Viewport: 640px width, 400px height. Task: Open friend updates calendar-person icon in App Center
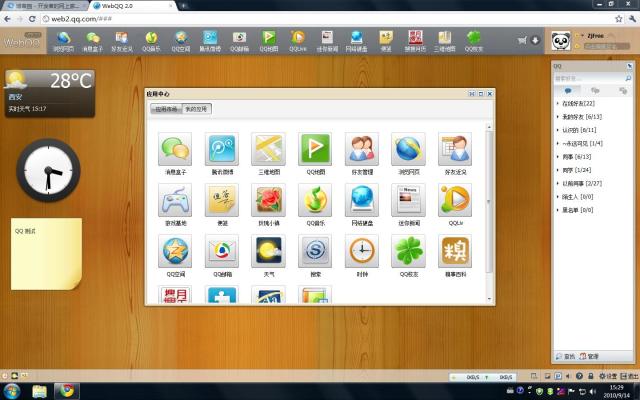455,149
